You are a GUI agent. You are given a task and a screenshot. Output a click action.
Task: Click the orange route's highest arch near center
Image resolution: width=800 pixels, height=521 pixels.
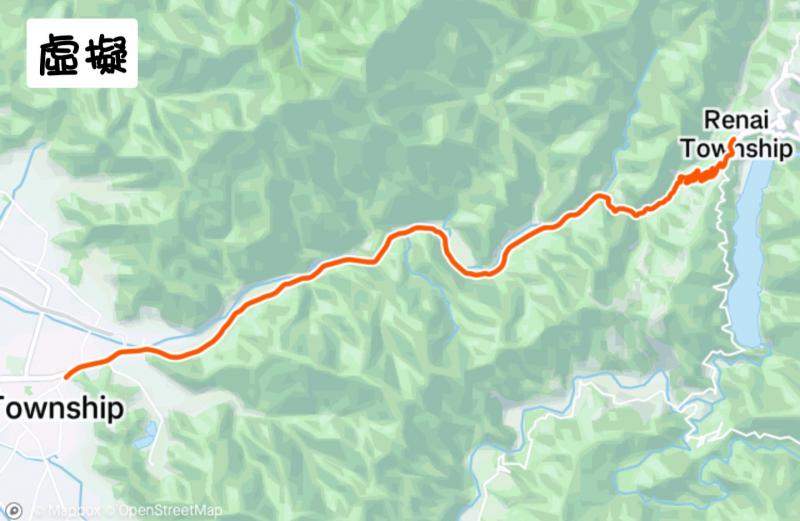point(418,228)
